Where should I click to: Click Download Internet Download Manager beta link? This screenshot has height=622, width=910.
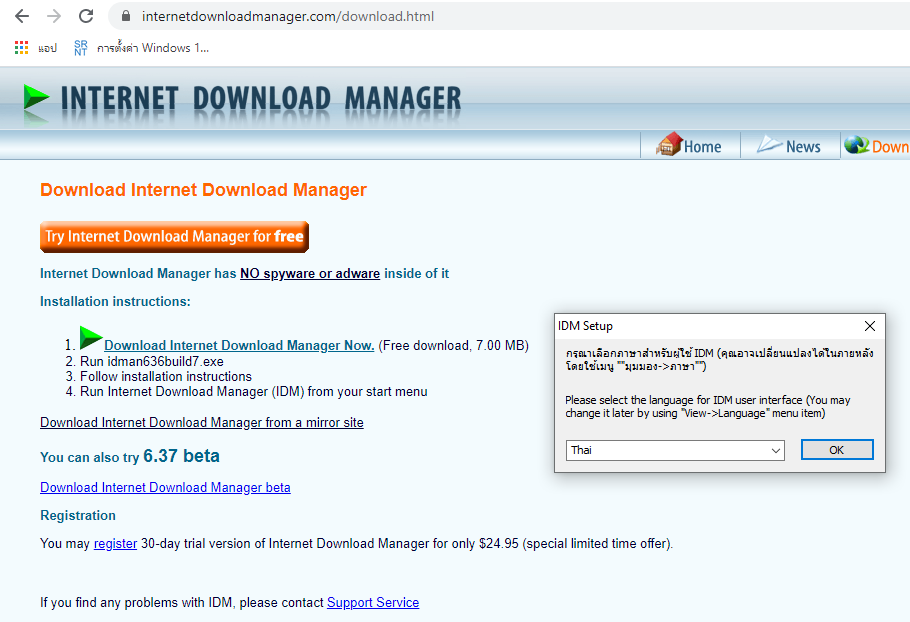click(165, 488)
